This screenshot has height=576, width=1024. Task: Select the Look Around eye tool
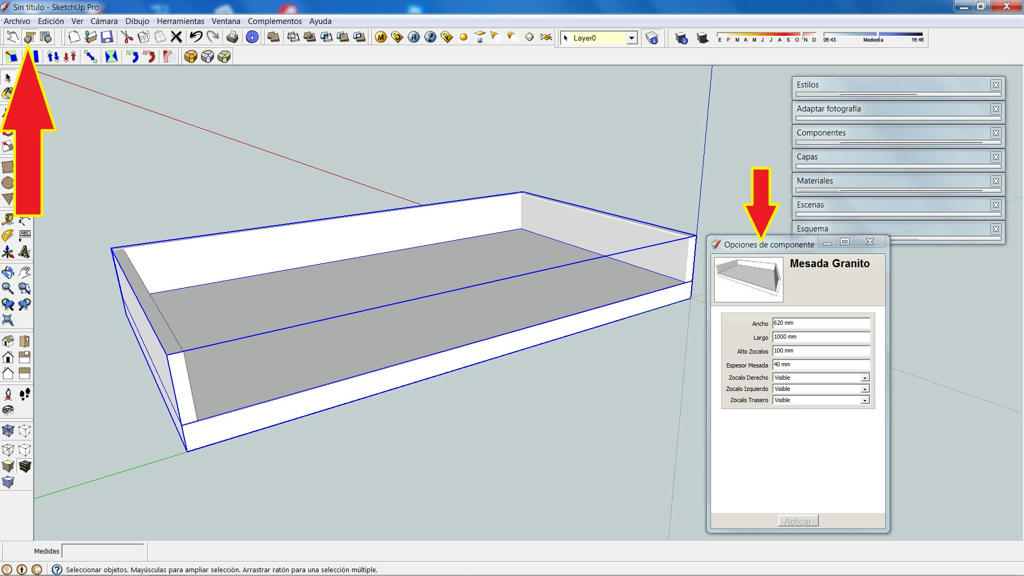8,410
